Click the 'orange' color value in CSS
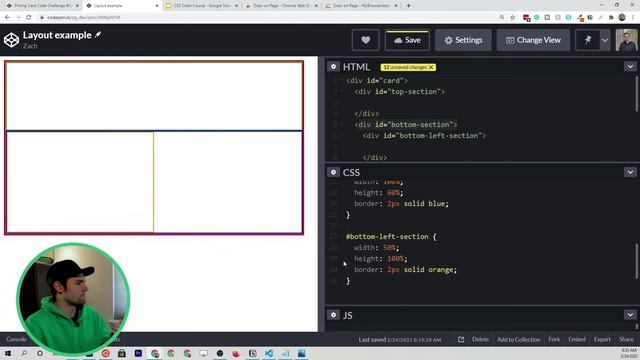The height and width of the screenshot is (360, 640). [441, 270]
